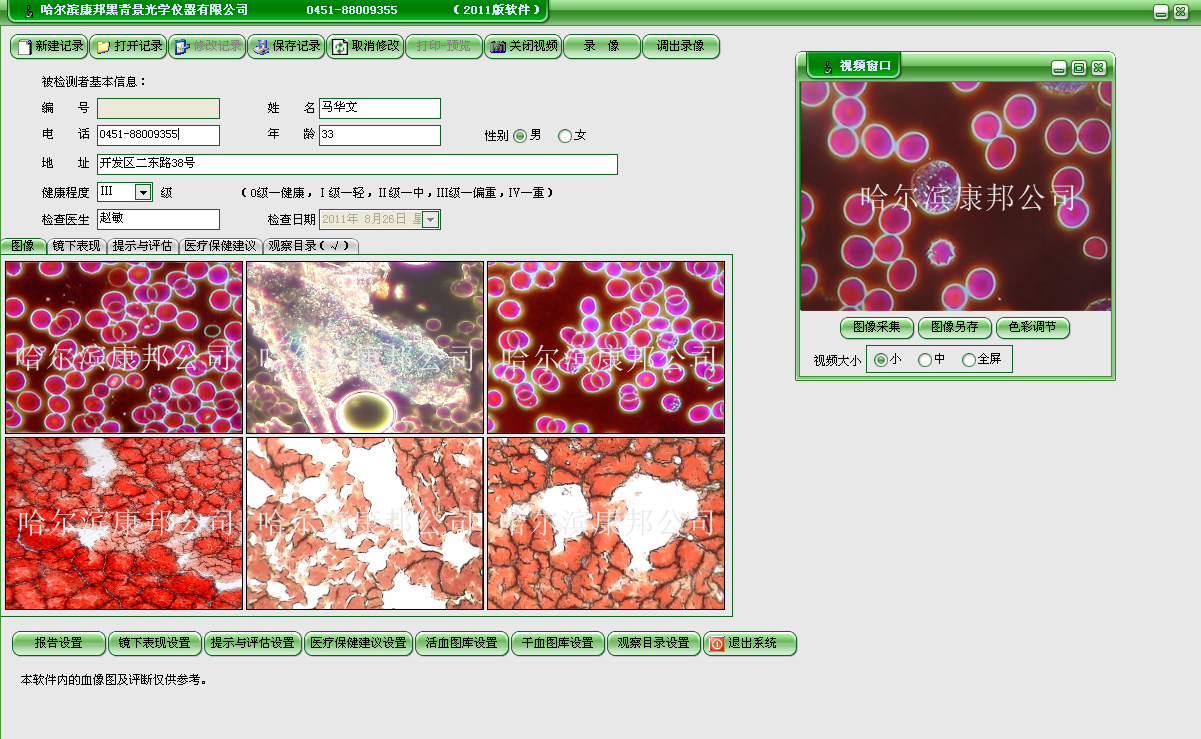Open a record with 打开记录

click(128, 47)
